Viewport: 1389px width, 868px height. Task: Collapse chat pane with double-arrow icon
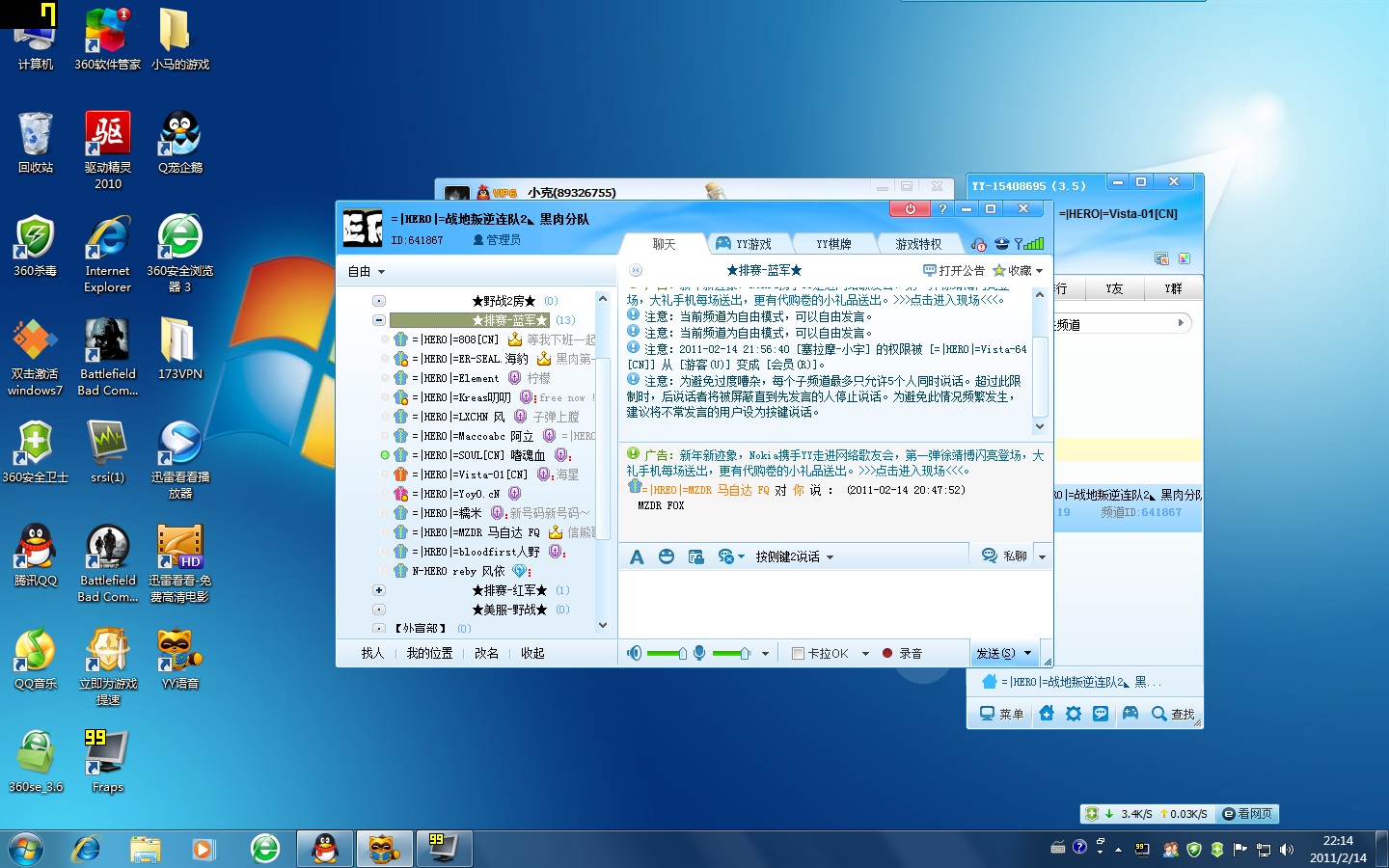635,270
